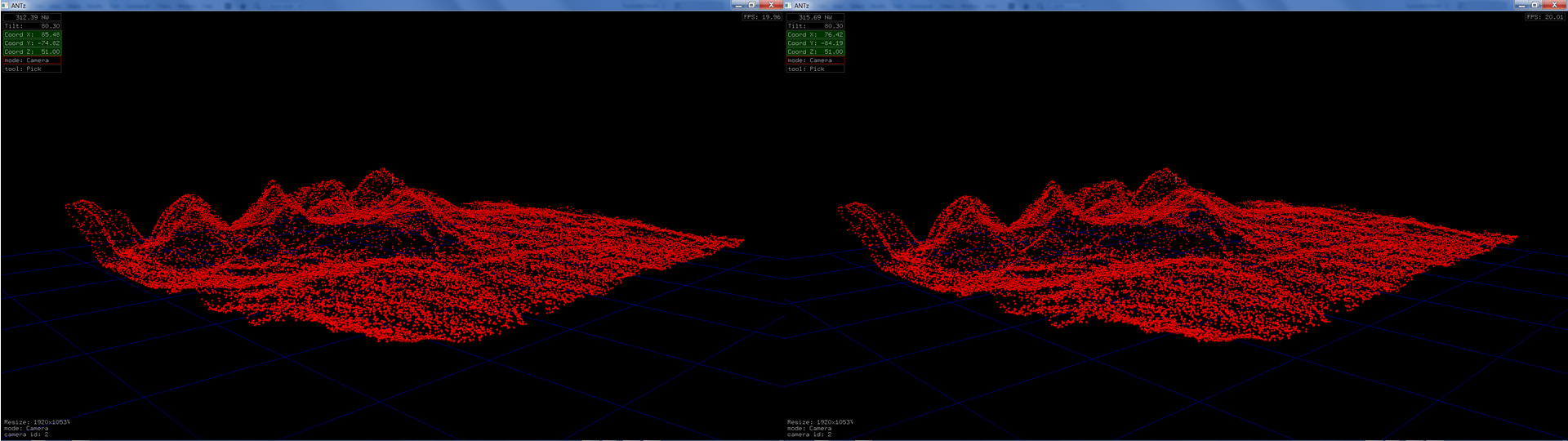This screenshot has height=441, width=1568.
Task: Select the heading readout showing 312.39 NW
Action: [32, 17]
